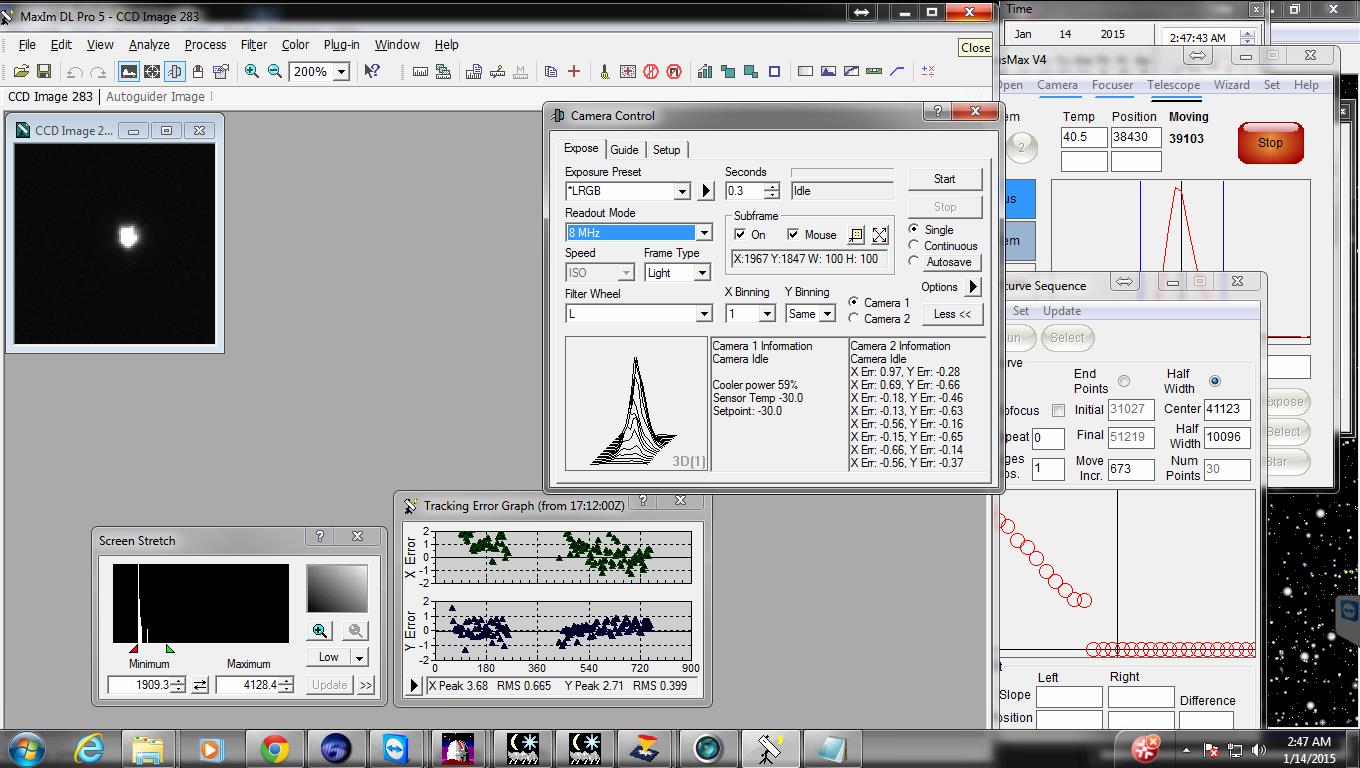Switch to the Guide tab
This screenshot has width=1360, height=768.
[624, 149]
